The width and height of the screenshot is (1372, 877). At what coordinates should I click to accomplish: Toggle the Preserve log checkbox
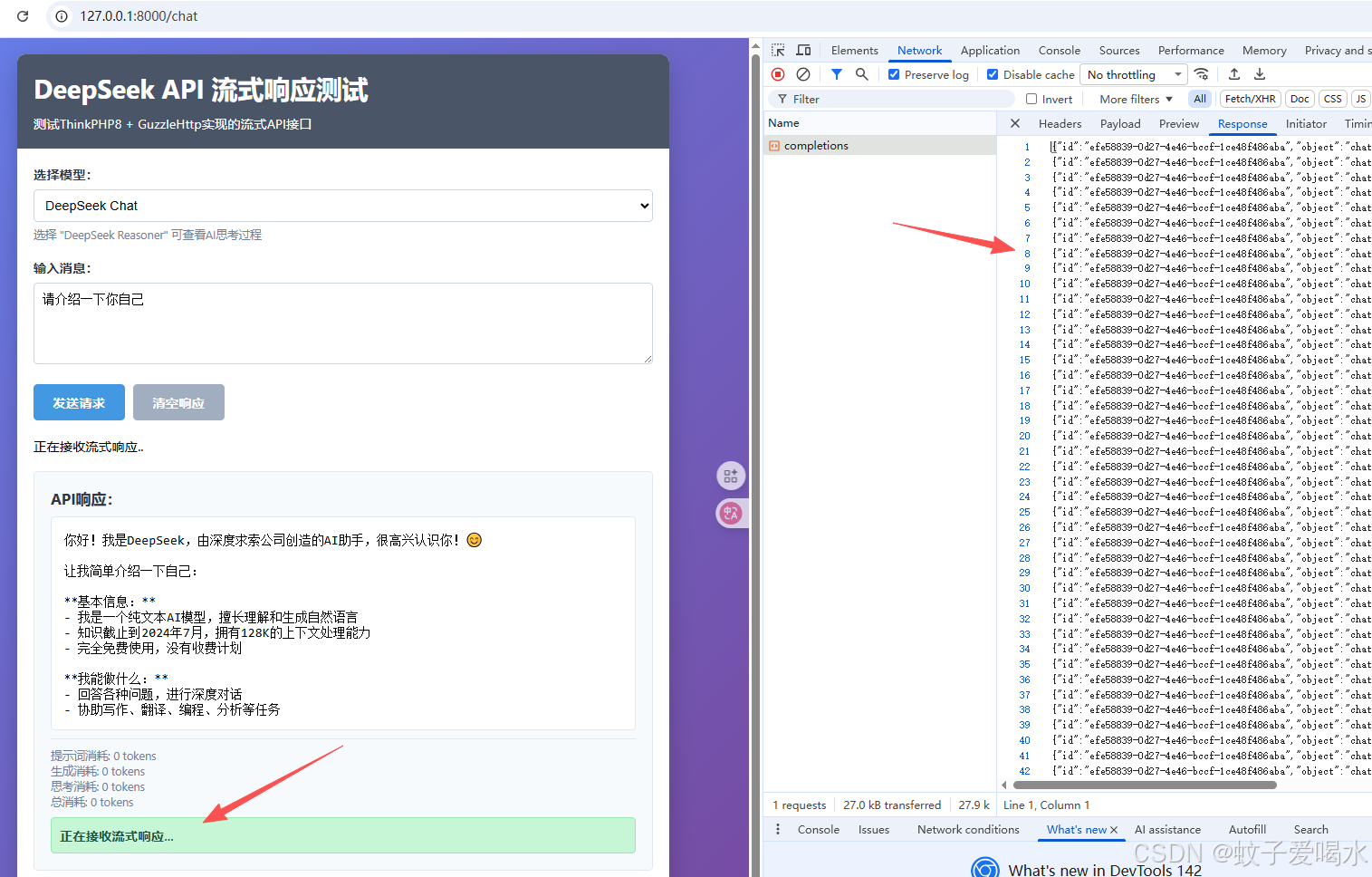(894, 74)
